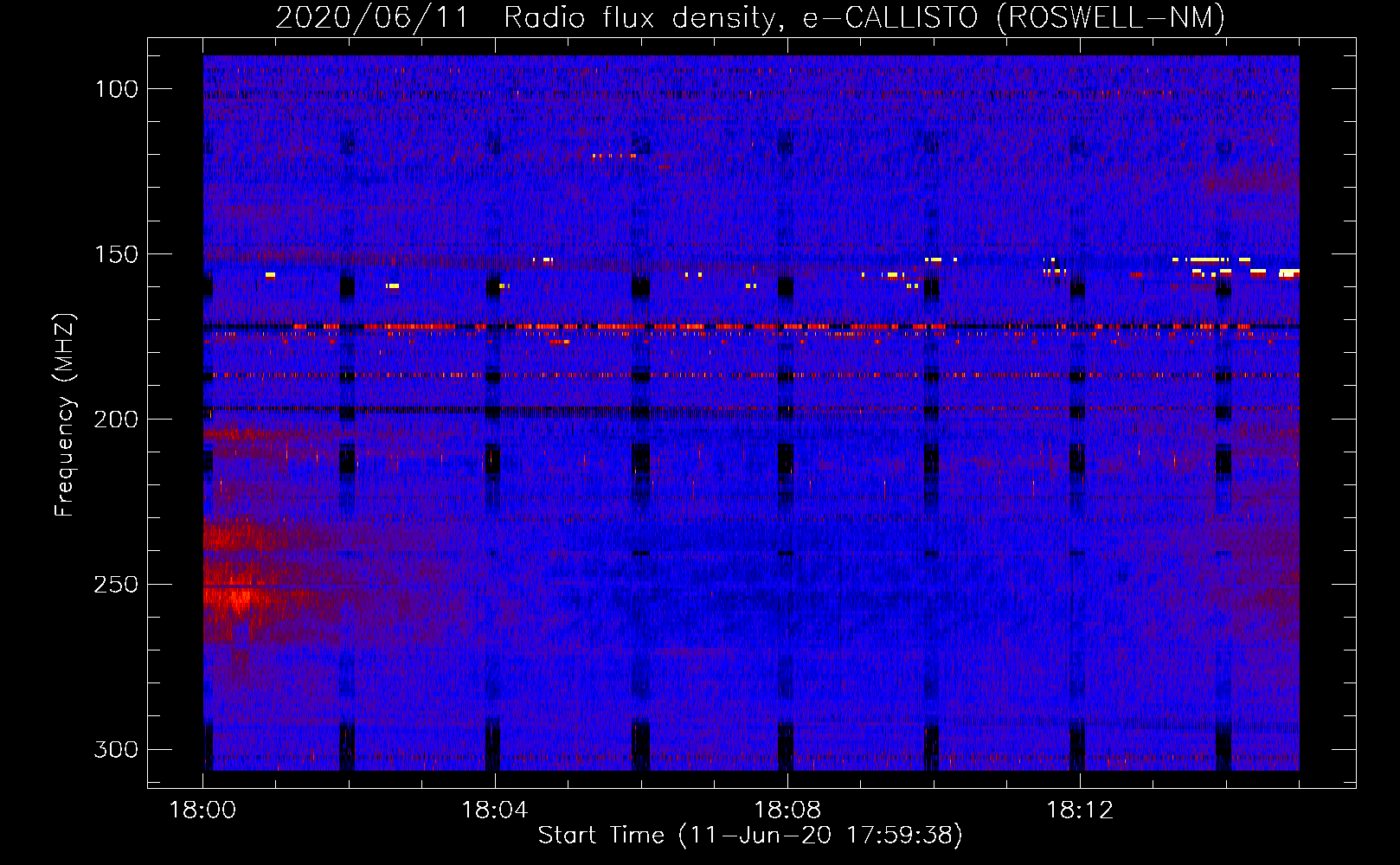Click the "Frequency (MHZ)" y-axis label

point(65,414)
